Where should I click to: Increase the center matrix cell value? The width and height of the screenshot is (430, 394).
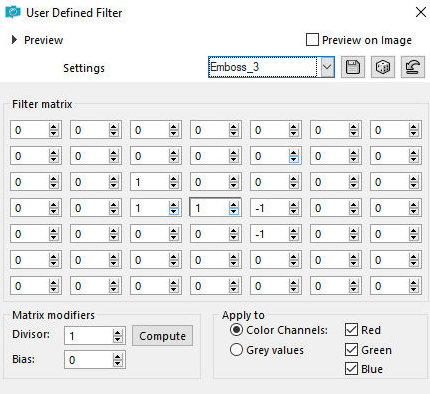click(234, 205)
